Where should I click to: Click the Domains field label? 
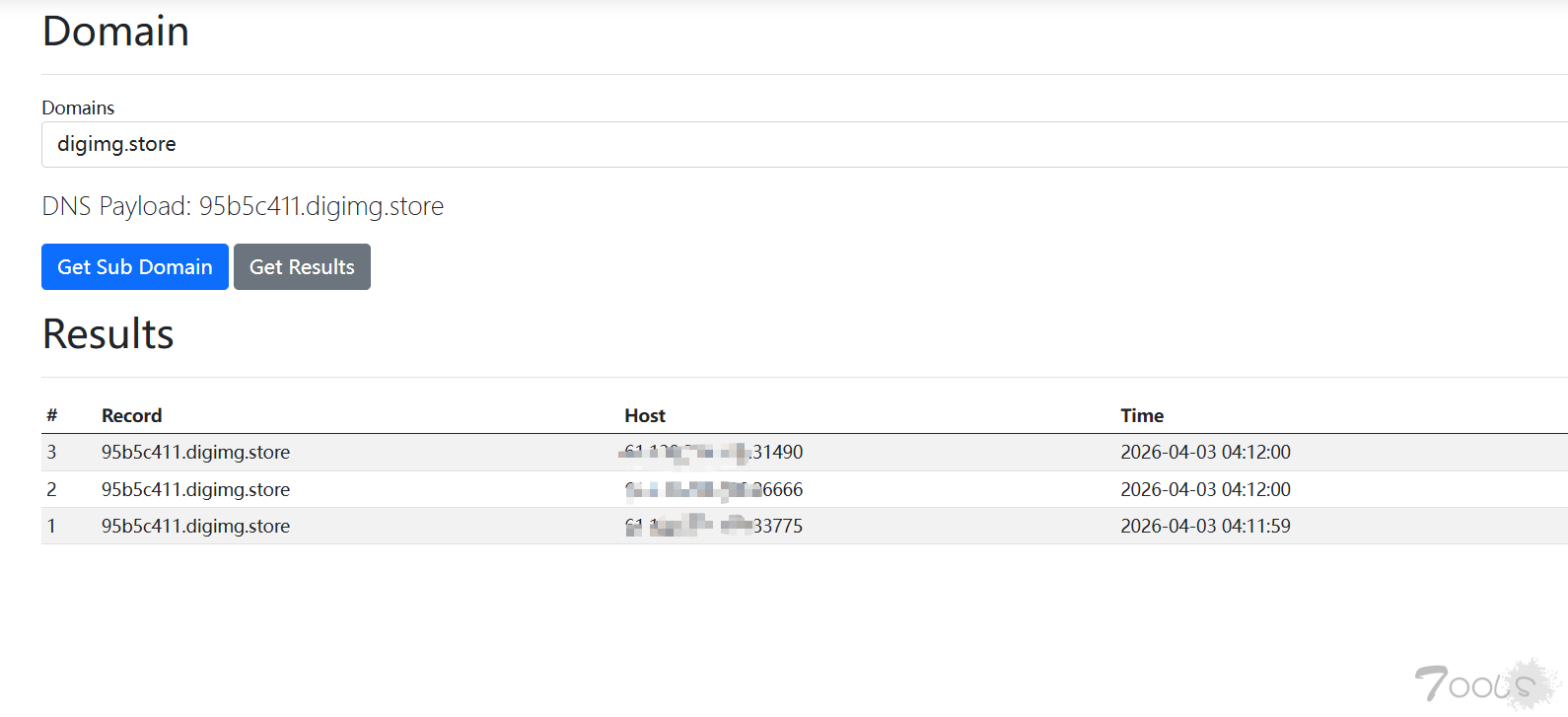pyautogui.click(x=78, y=108)
